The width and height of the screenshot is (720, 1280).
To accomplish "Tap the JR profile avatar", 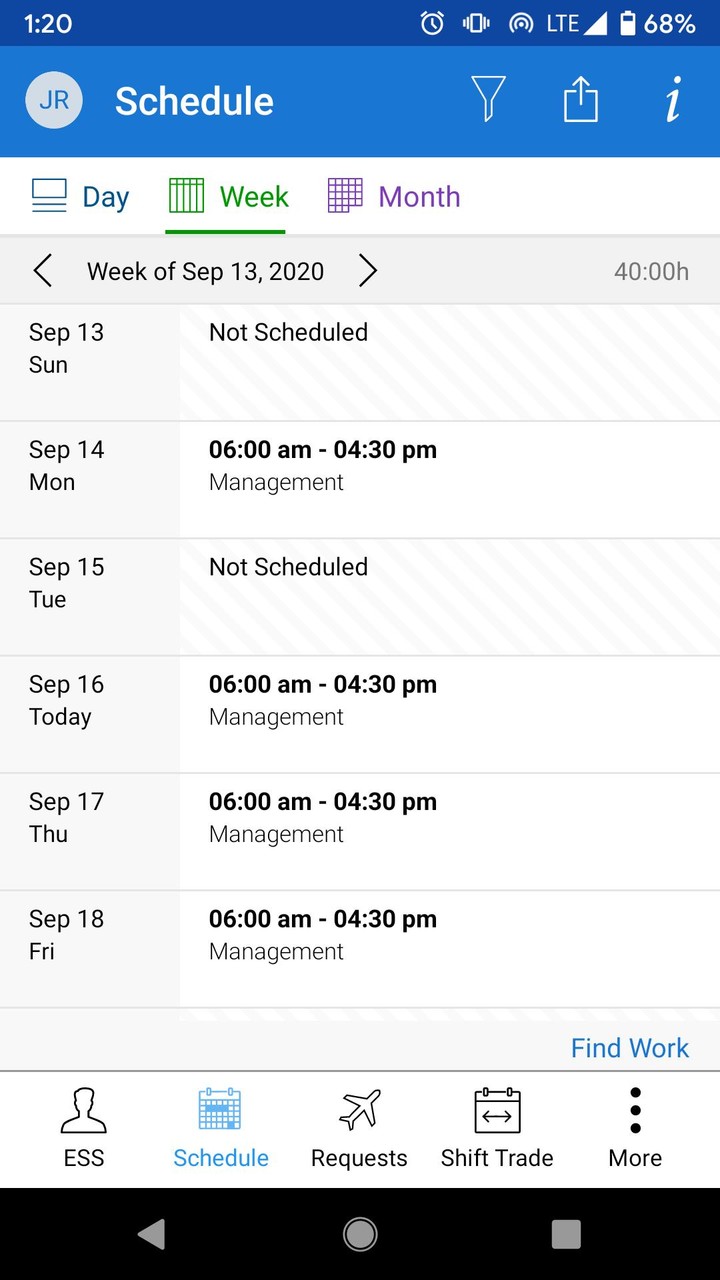I will pos(54,100).
